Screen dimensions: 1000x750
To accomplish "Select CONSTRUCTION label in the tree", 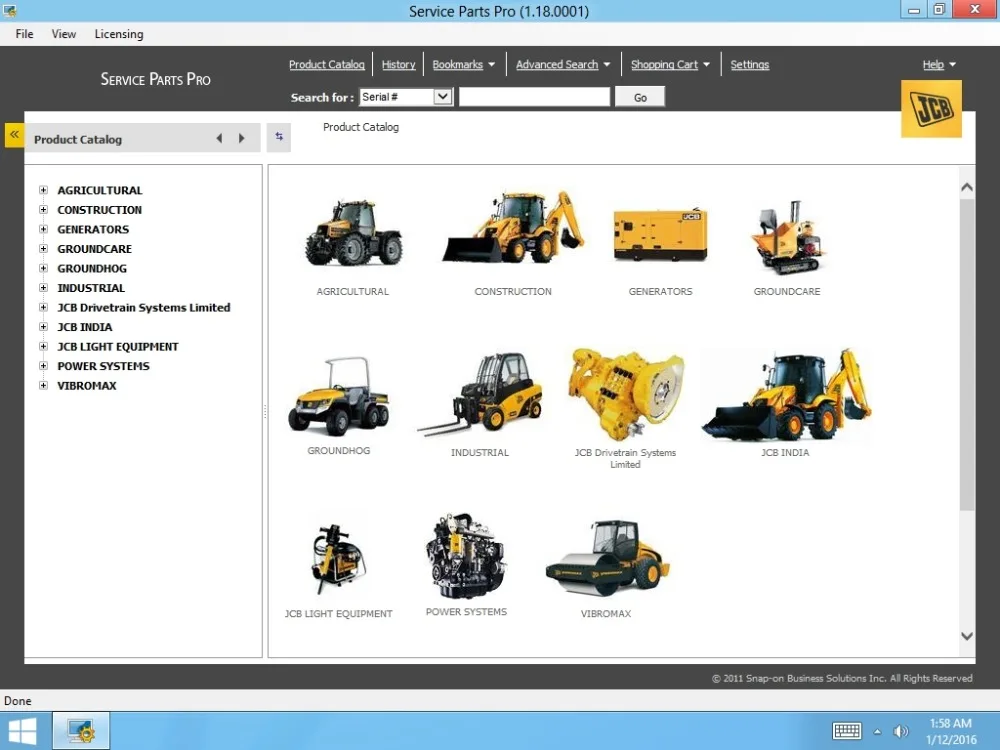I will (99, 210).
